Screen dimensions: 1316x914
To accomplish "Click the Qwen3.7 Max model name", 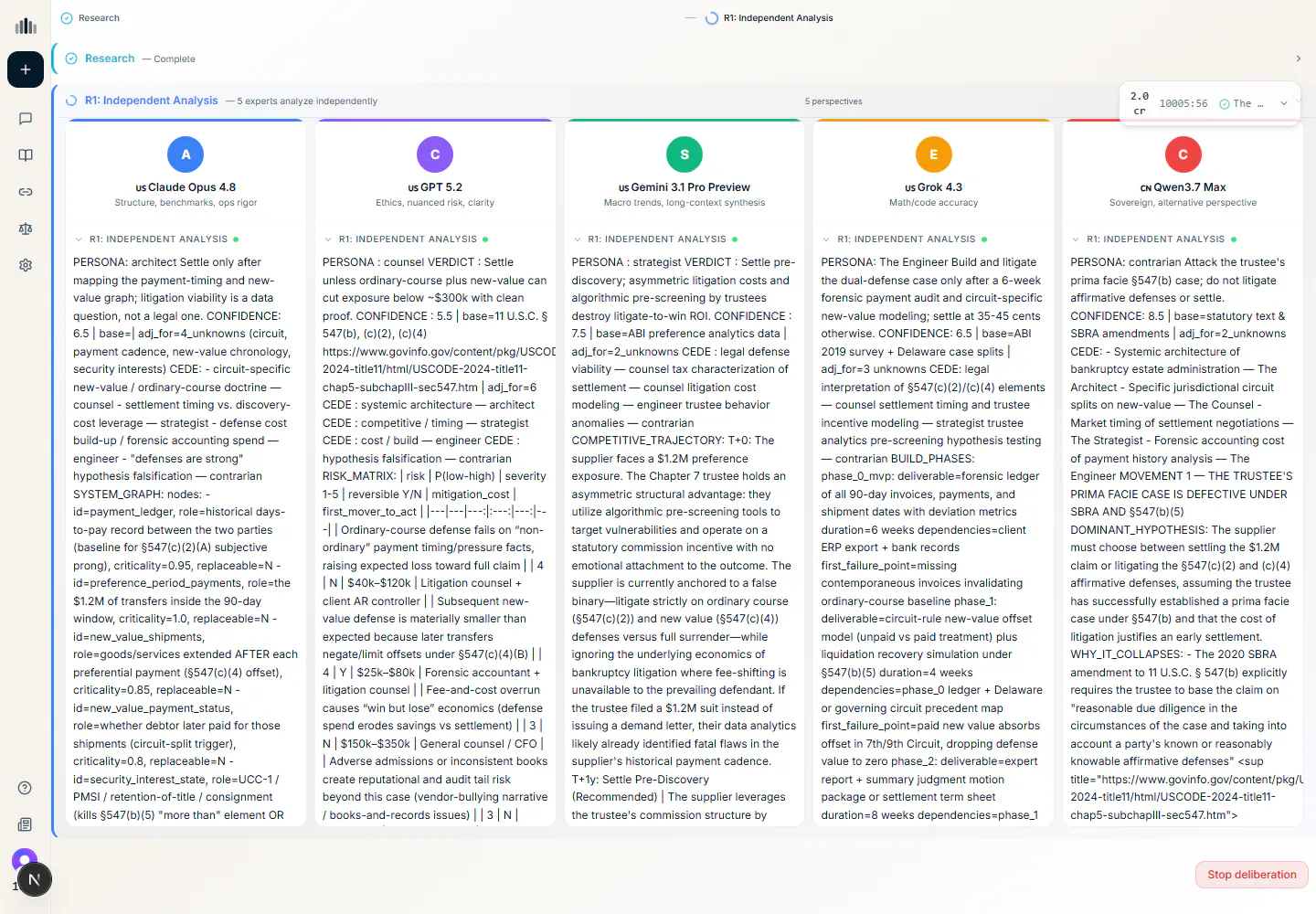I will pos(1190,187).
